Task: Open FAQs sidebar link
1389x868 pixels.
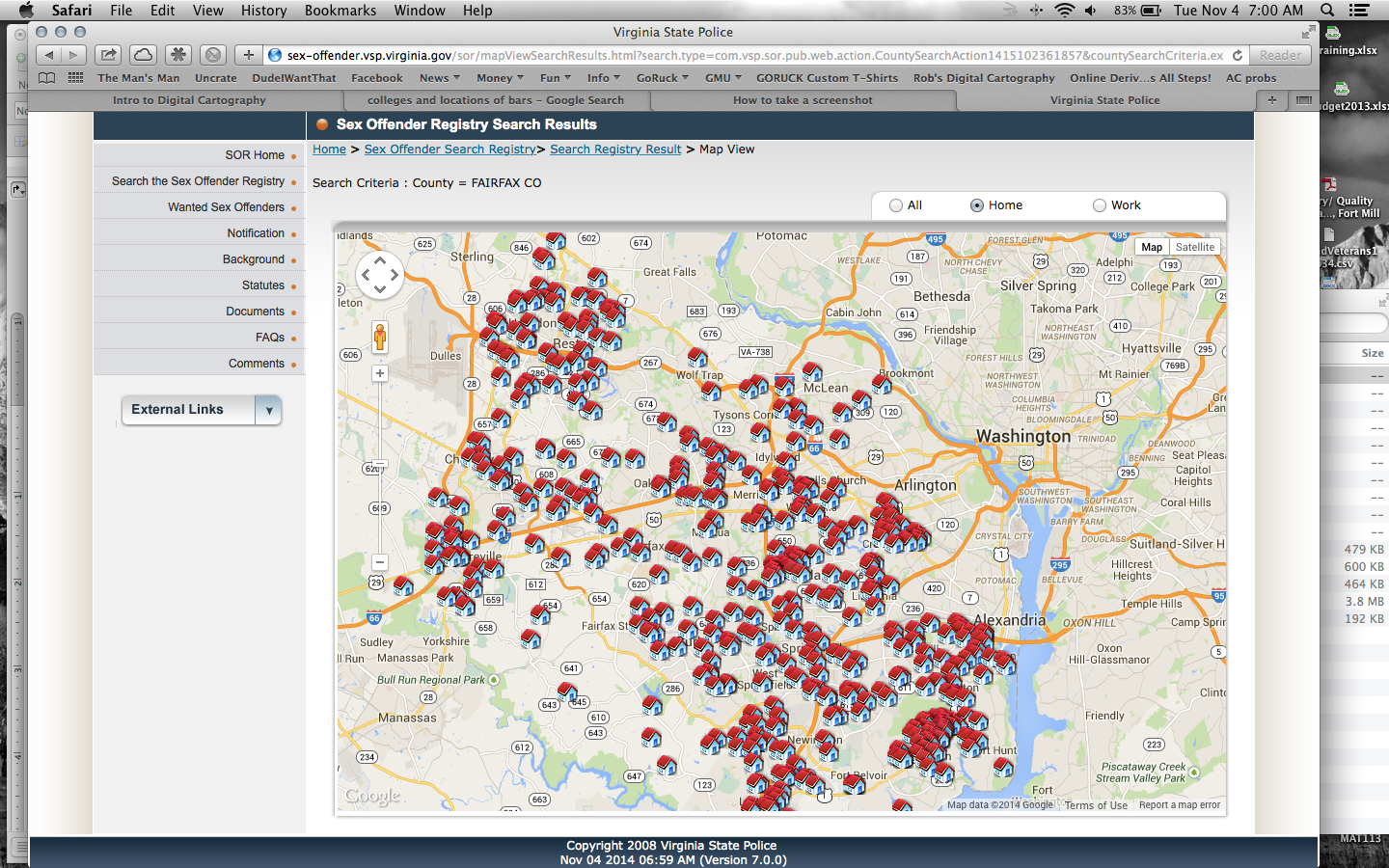Action: click(x=270, y=338)
